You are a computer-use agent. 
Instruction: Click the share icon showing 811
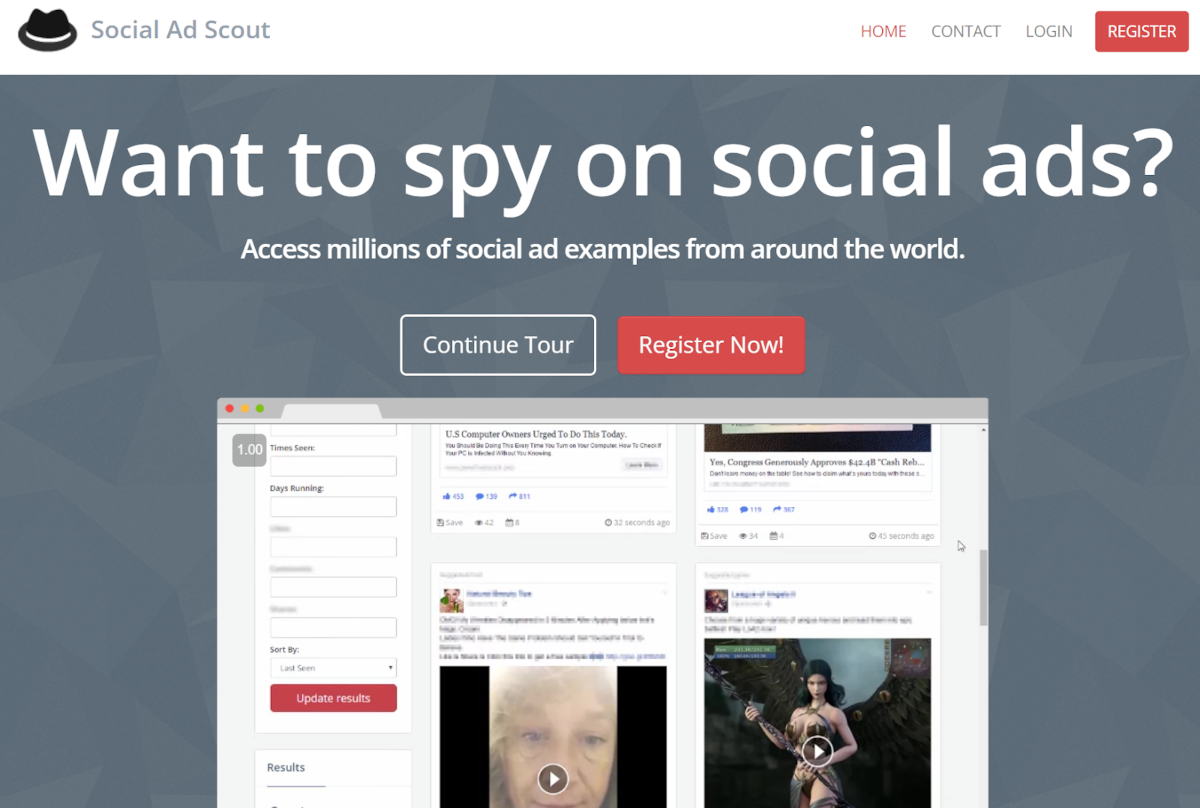click(512, 496)
